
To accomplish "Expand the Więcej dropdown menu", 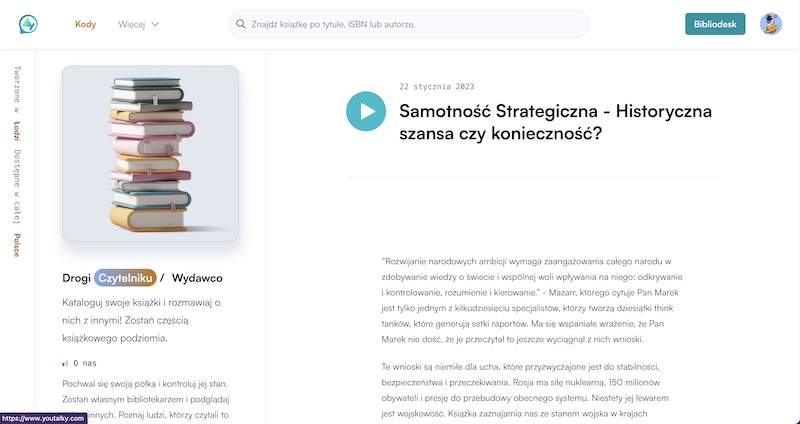I will (x=138, y=24).
